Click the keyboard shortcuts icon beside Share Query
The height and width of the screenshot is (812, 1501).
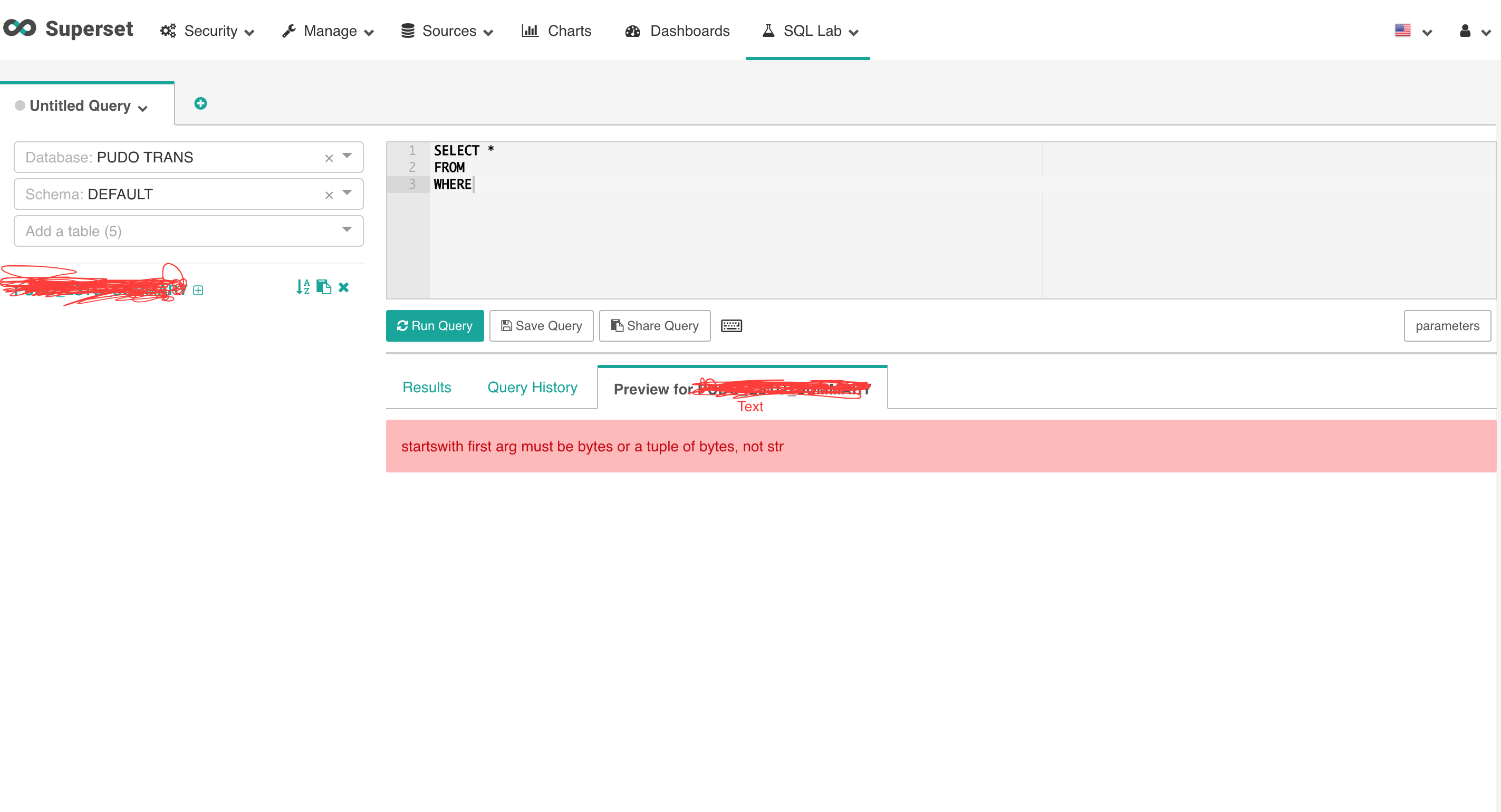(x=732, y=326)
